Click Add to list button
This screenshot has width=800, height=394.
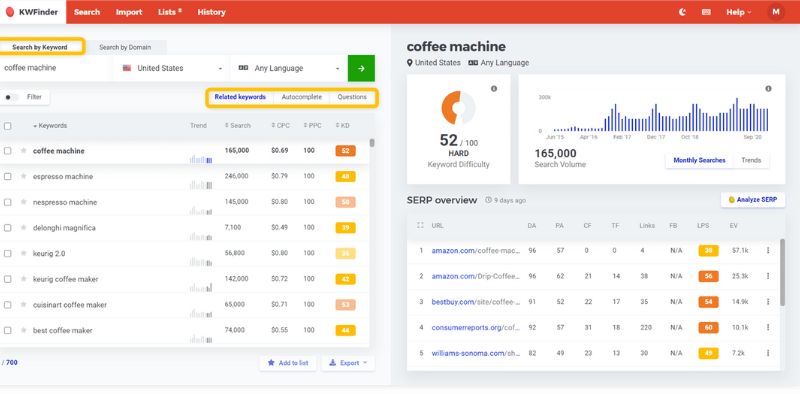[288, 363]
